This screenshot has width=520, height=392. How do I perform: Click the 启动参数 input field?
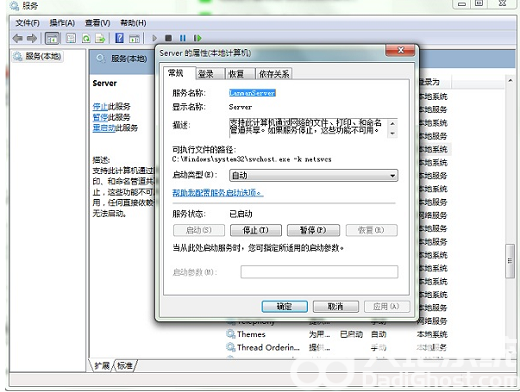point(319,272)
